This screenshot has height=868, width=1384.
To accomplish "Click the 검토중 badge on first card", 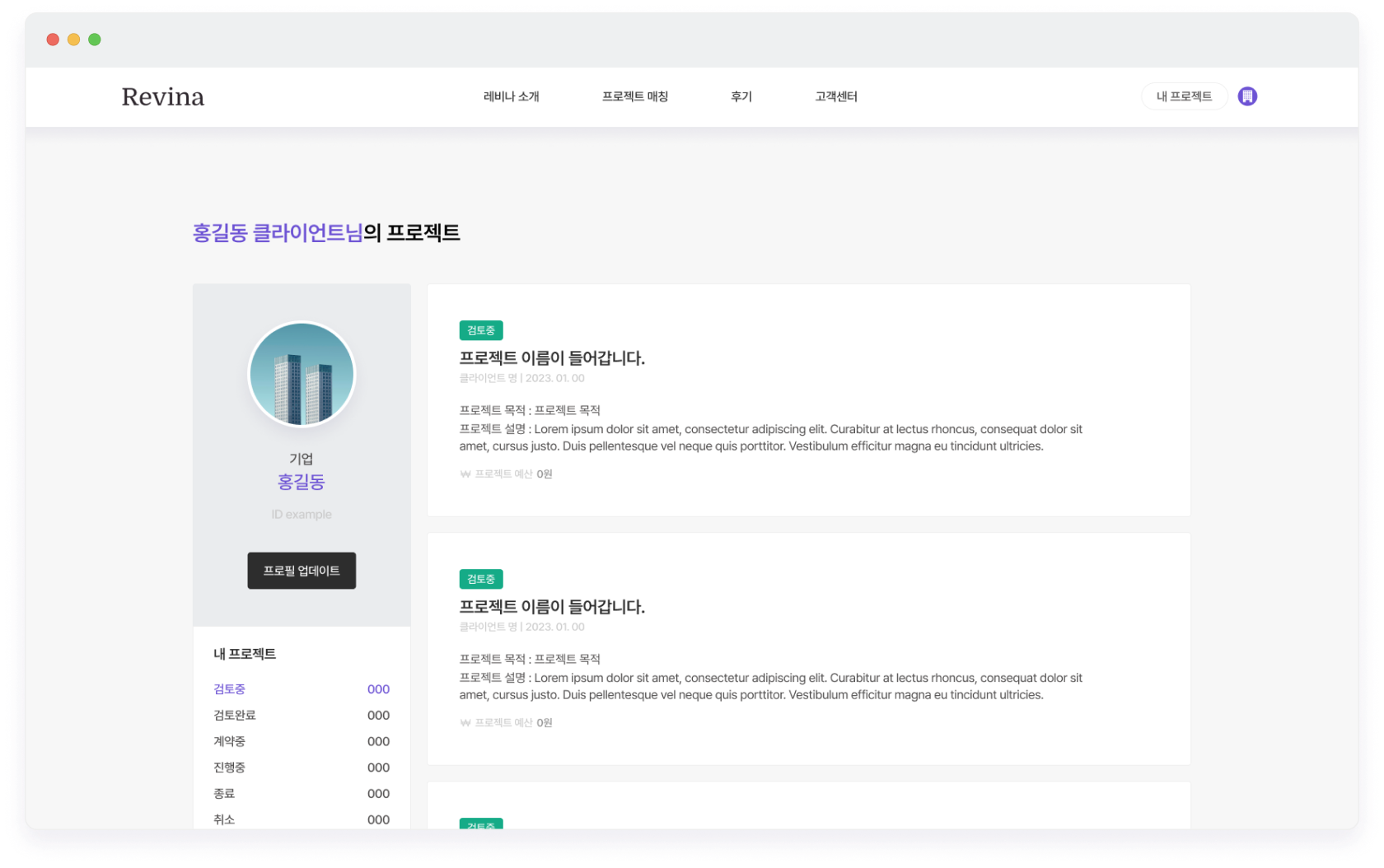I will pyautogui.click(x=481, y=330).
